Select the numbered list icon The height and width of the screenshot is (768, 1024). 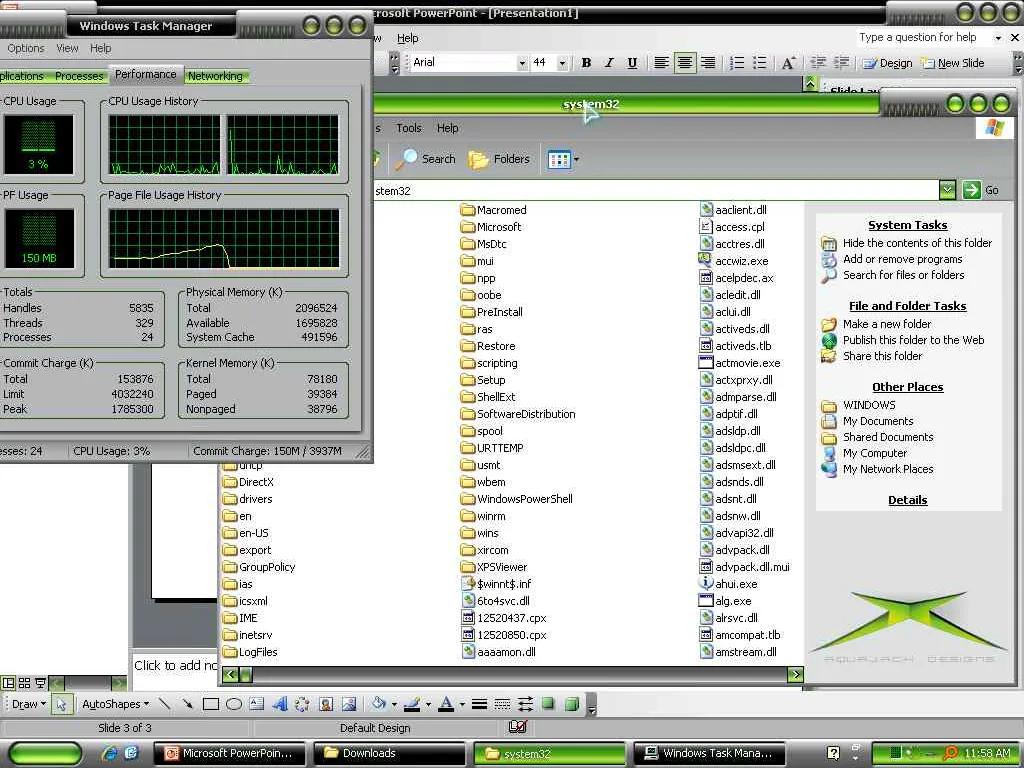click(x=737, y=63)
